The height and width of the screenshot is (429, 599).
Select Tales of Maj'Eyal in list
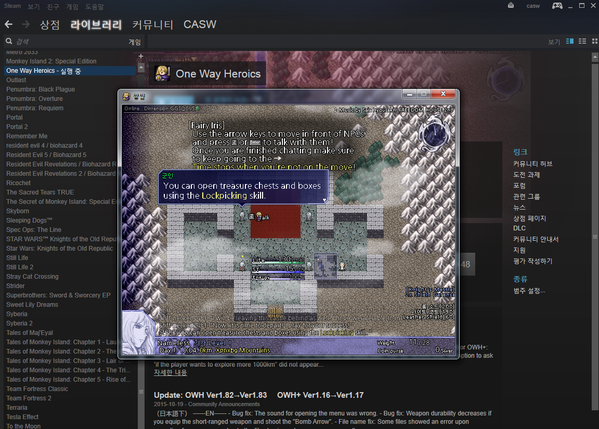click(29, 333)
